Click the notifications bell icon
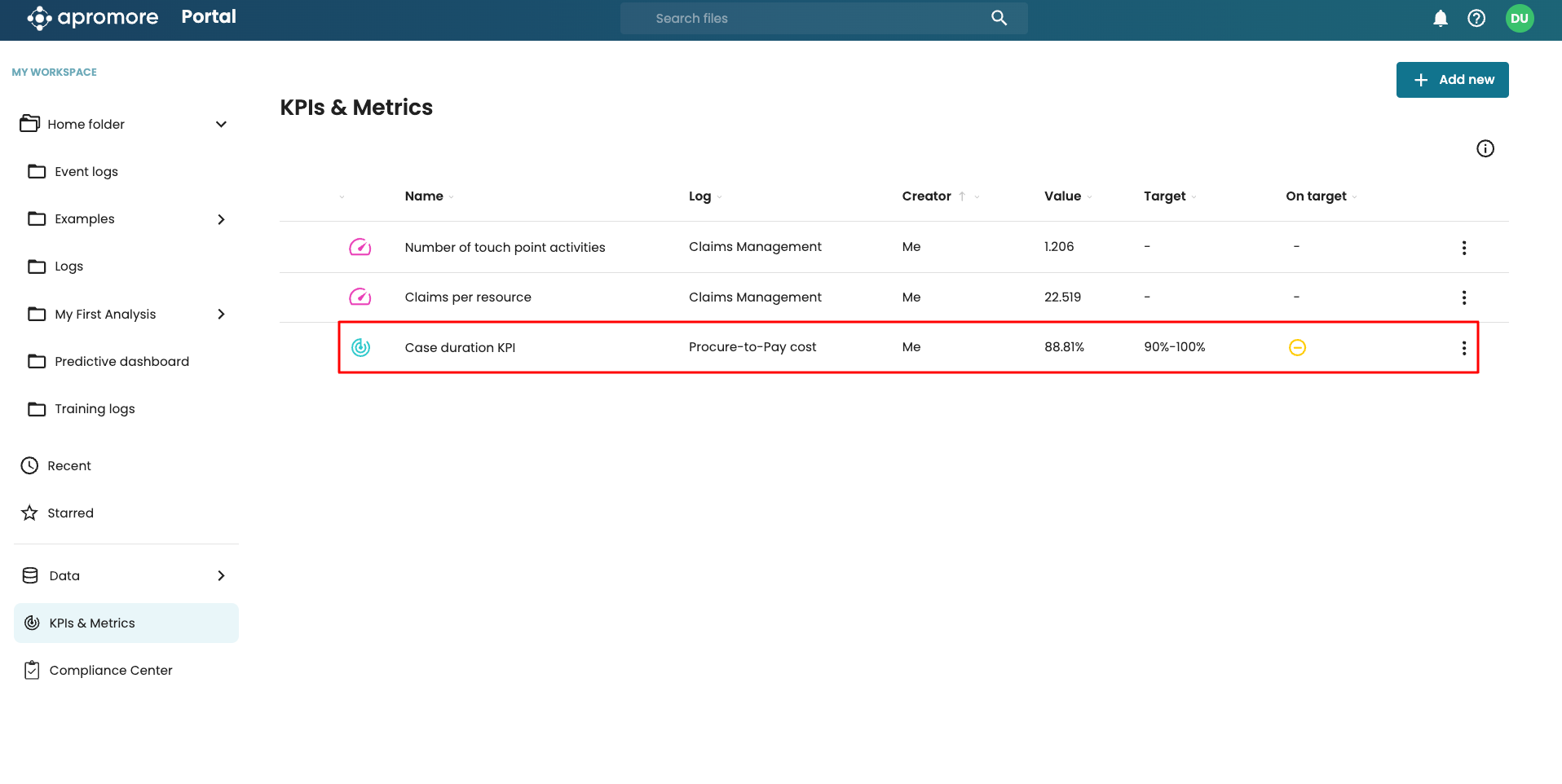Image resolution: width=1562 pixels, height=784 pixels. point(1441,18)
